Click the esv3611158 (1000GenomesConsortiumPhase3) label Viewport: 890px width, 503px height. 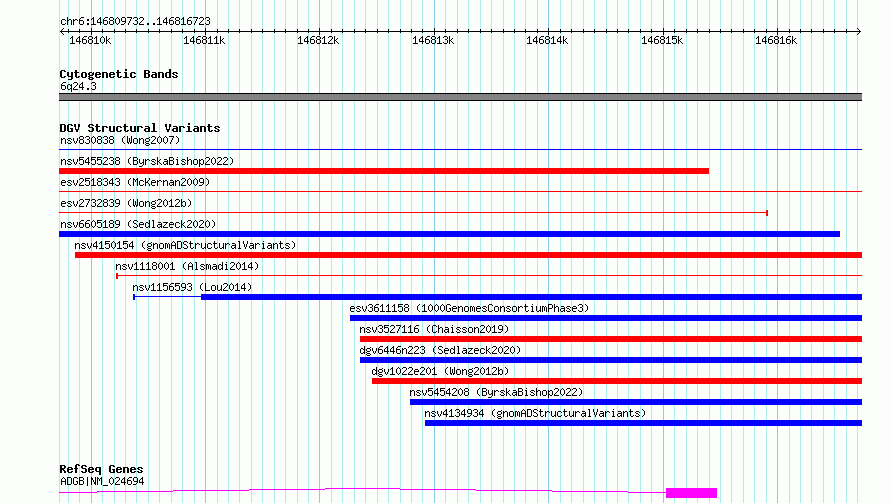tap(469, 308)
